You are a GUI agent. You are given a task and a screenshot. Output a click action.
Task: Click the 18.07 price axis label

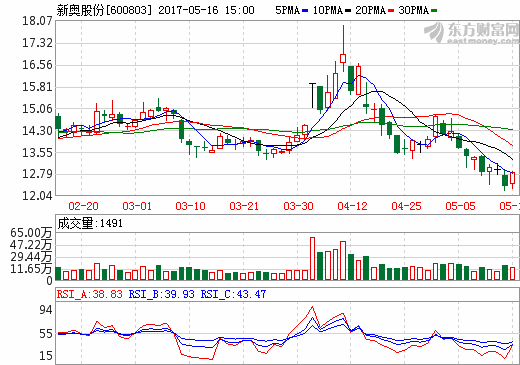coord(37,21)
